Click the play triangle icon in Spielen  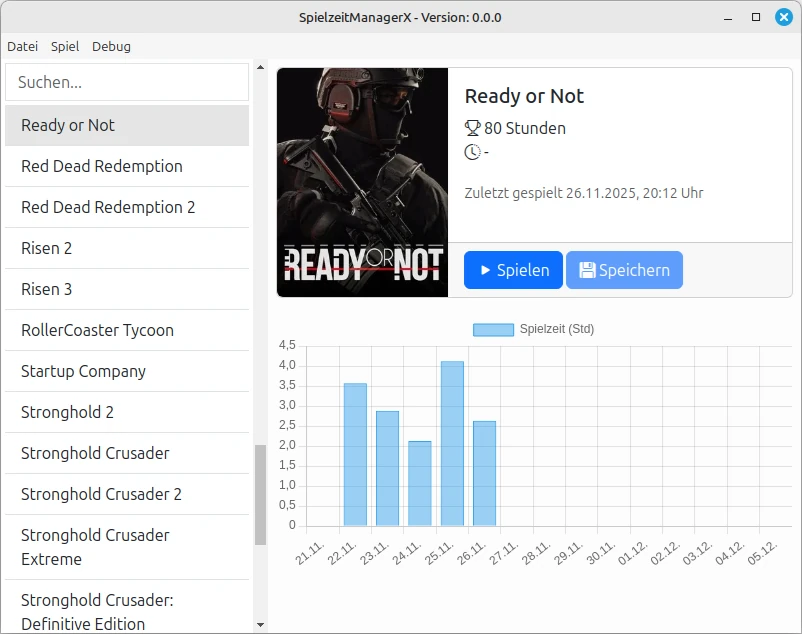pyautogui.click(x=485, y=270)
